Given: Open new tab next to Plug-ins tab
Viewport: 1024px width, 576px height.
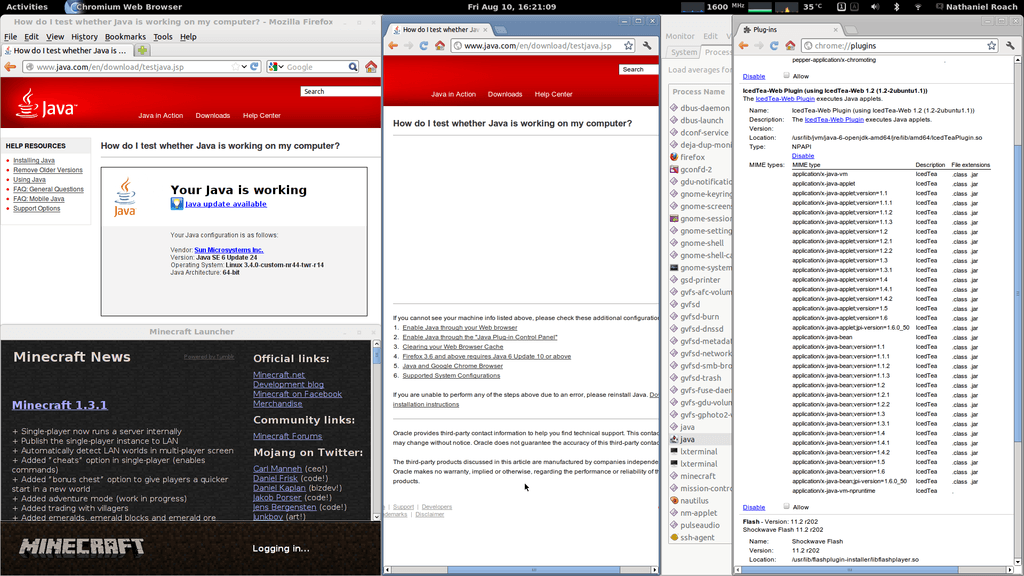Looking at the screenshot, I should (x=852, y=30).
